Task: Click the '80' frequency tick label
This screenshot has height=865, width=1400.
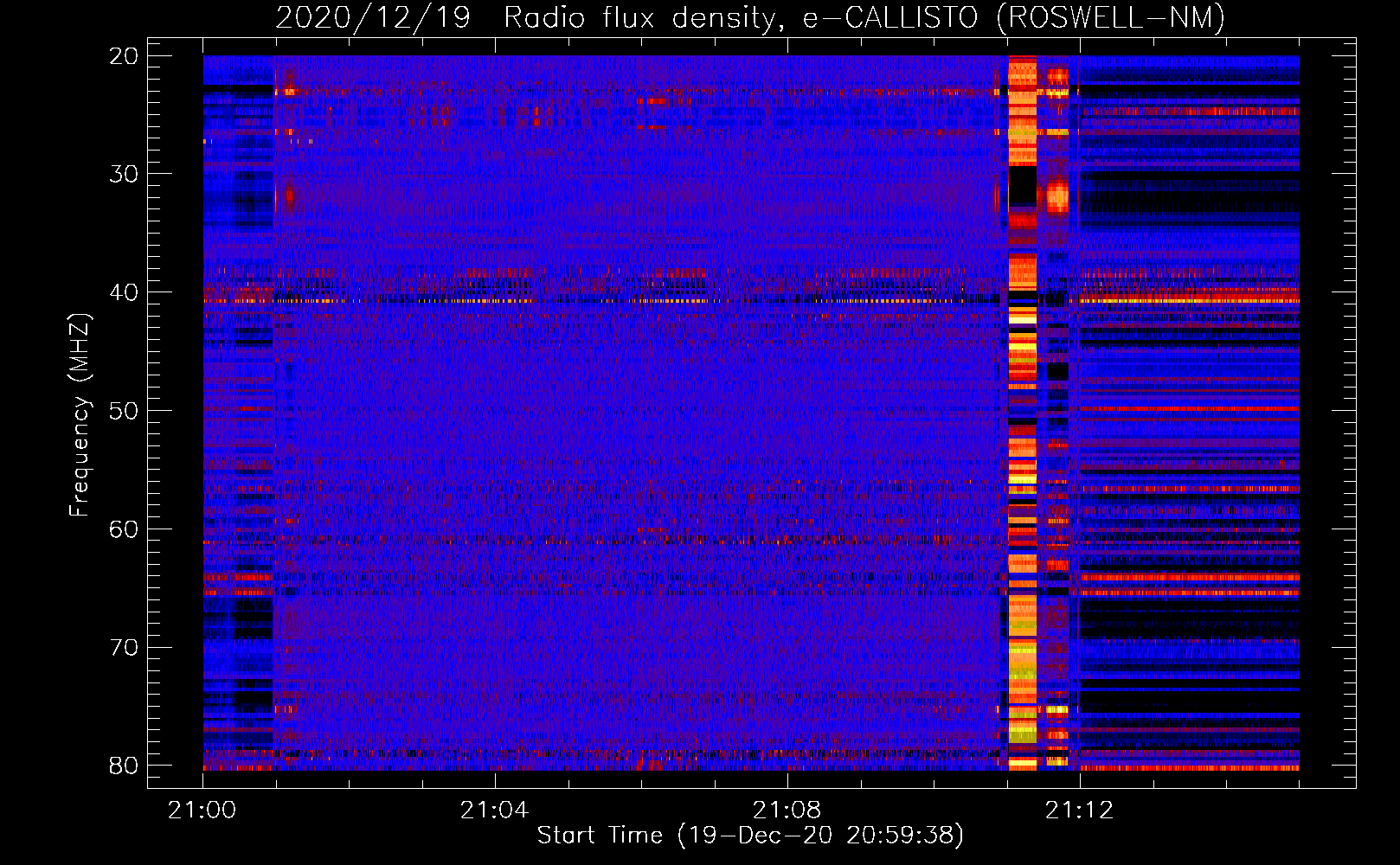Action: 124,766
